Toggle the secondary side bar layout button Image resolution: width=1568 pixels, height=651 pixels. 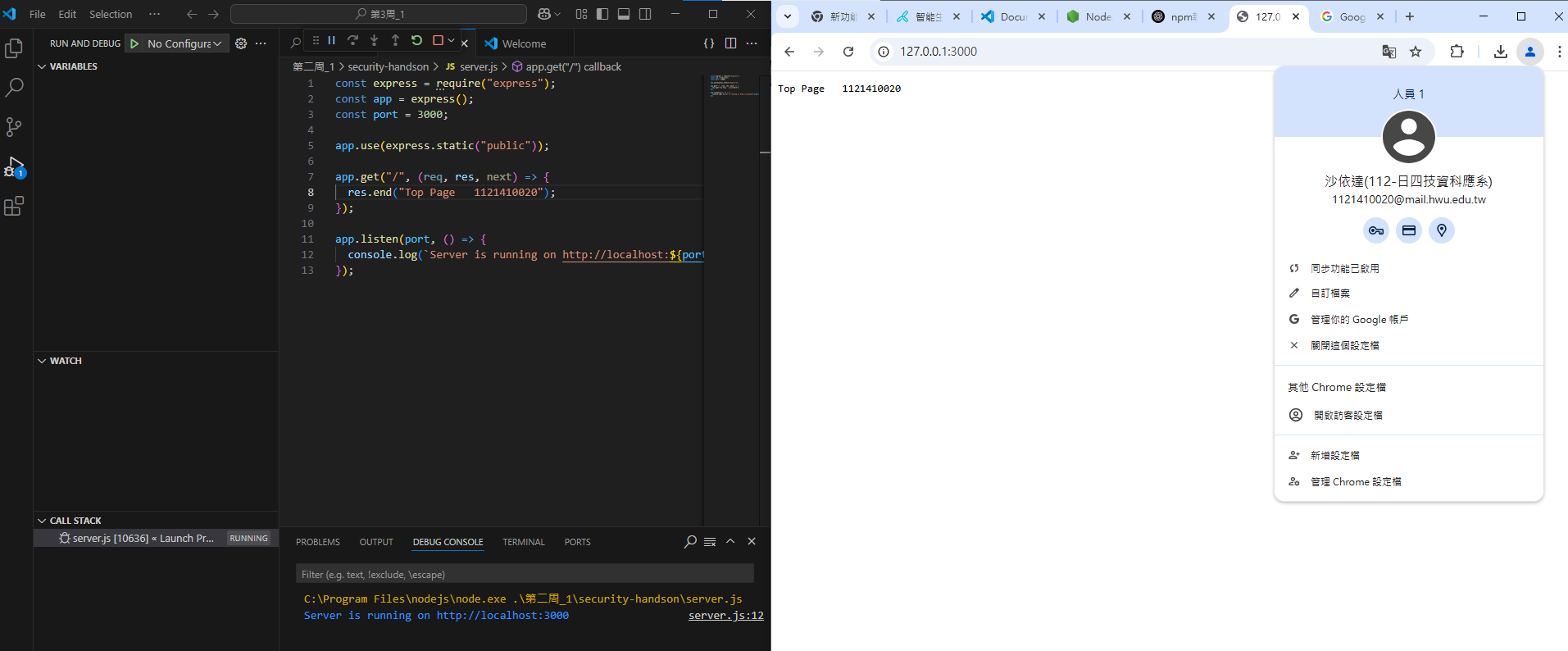645,14
